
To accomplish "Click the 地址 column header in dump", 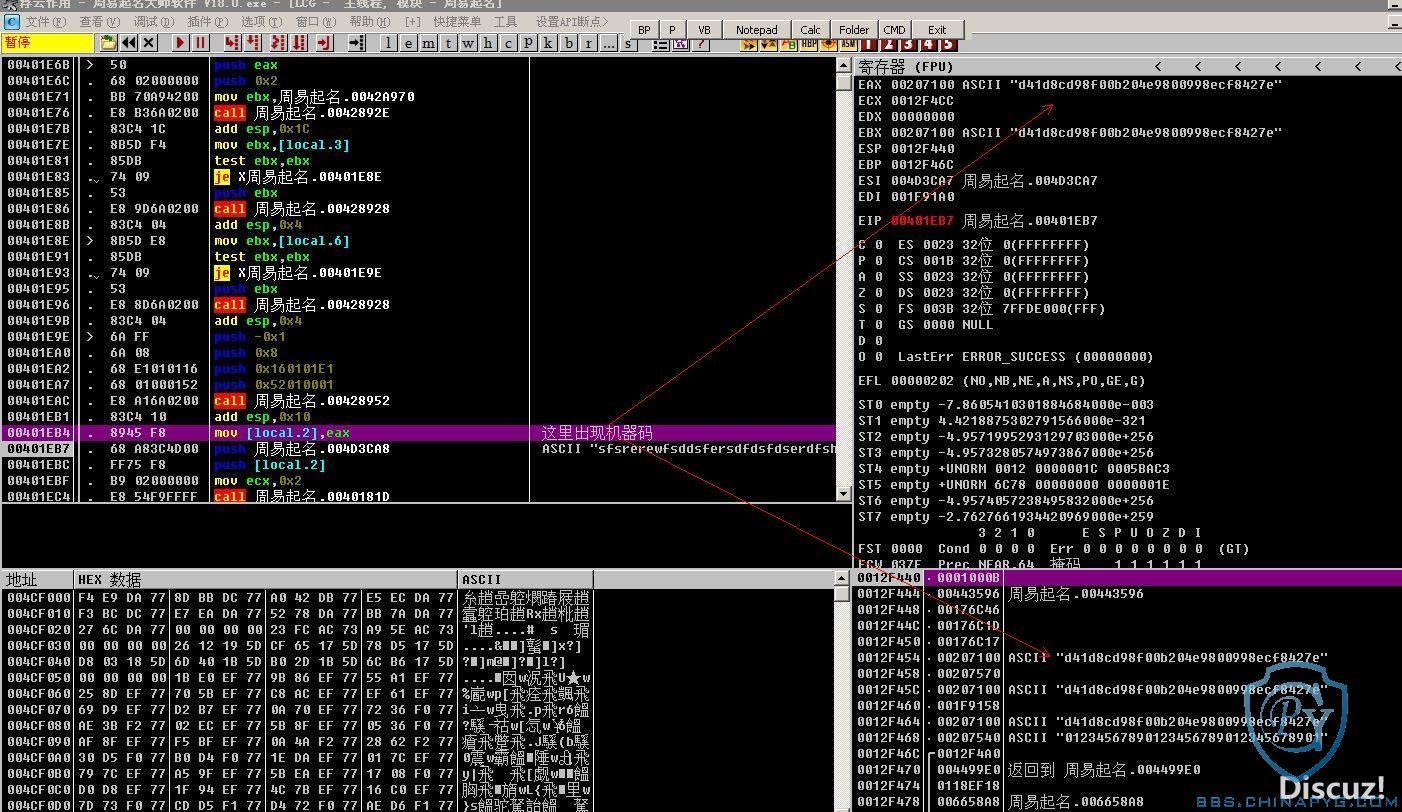I will (x=37, y=579).
